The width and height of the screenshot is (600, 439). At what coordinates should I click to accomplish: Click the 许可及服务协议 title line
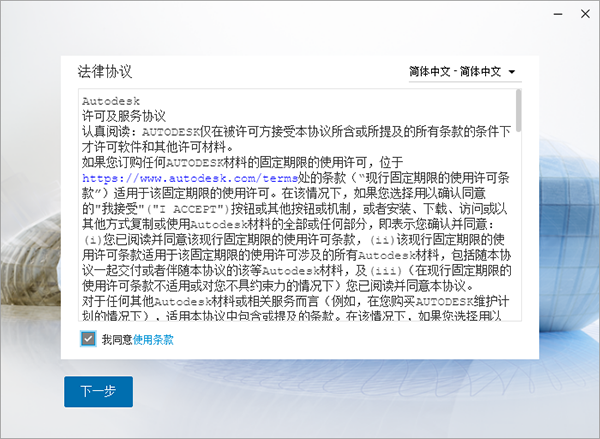(124, 116)
